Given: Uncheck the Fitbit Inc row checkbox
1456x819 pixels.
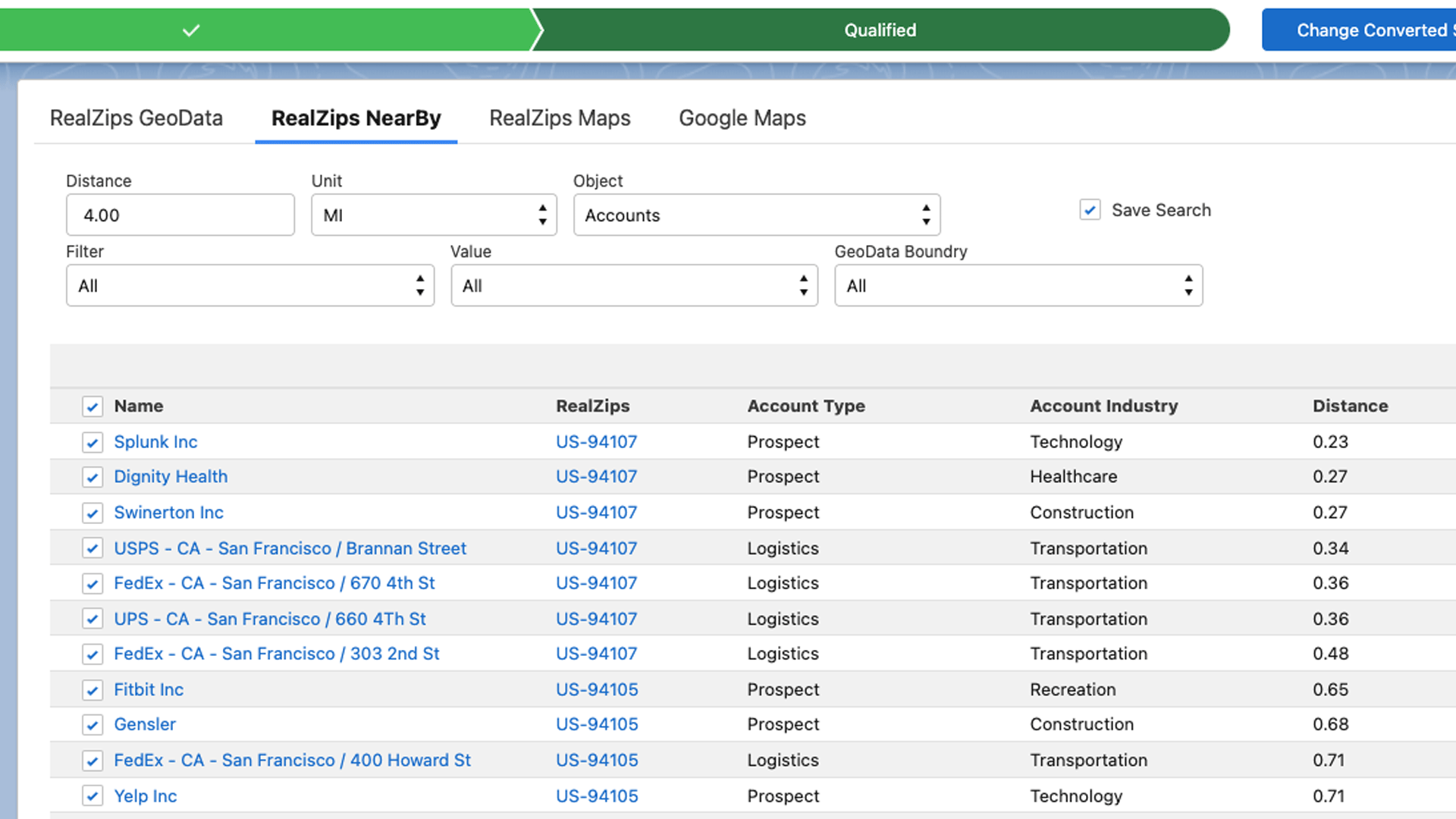Looking at the screenshot, I should (92, 690).
